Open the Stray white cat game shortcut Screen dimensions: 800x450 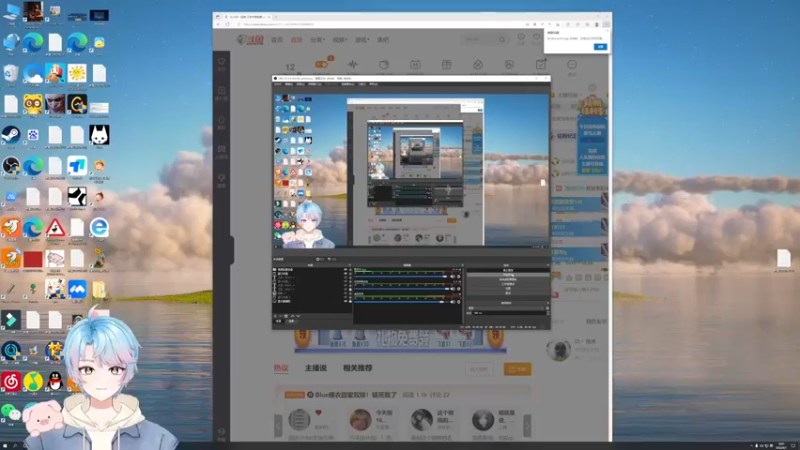point(99,135)
